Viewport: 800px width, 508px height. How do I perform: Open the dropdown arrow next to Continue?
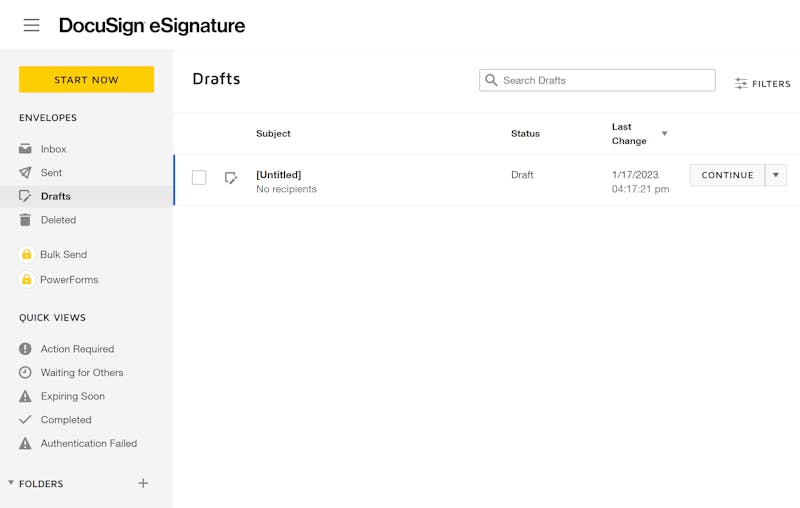pyautogui.click(x=776, y=175)
